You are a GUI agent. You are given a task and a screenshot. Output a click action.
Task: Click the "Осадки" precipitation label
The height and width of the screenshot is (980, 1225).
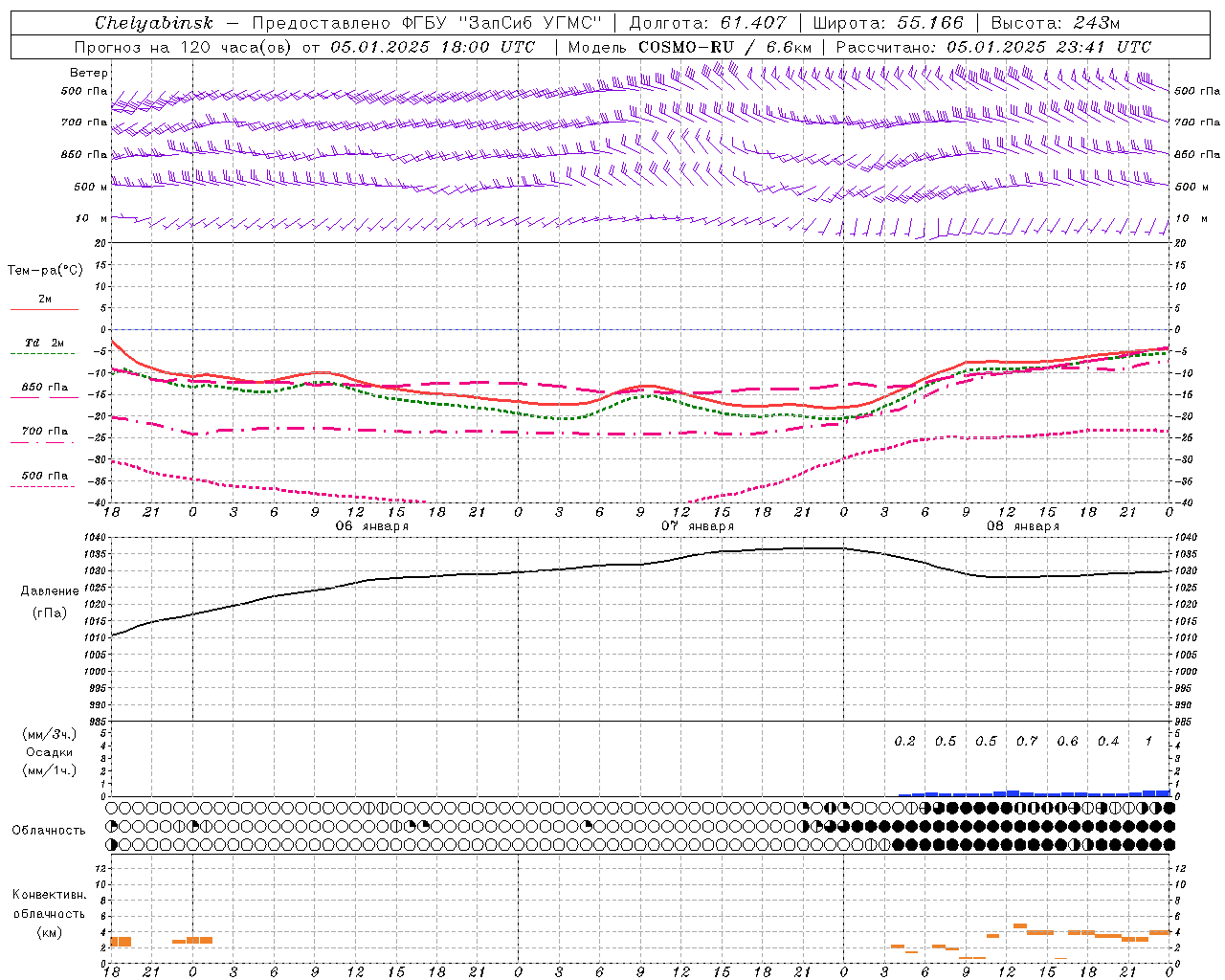coord(50,752)
